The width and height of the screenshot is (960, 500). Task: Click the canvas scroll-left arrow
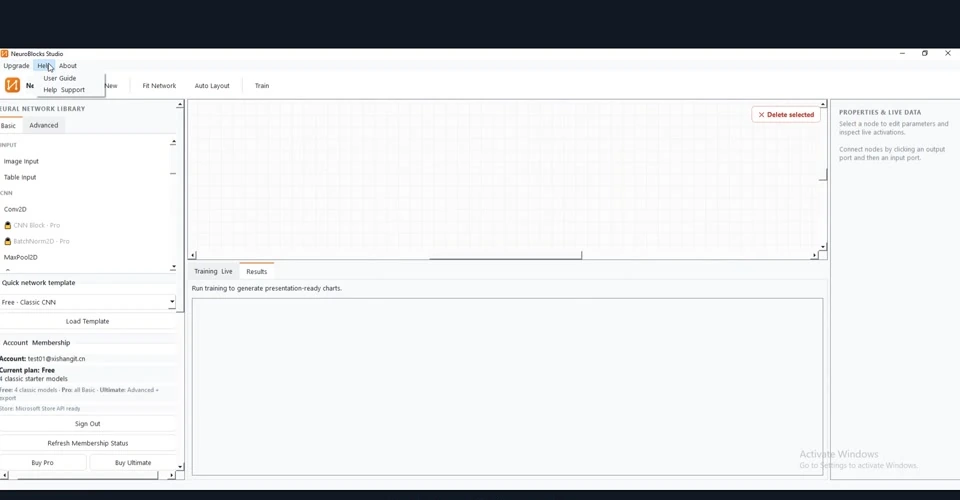click(x=193, y=255)
